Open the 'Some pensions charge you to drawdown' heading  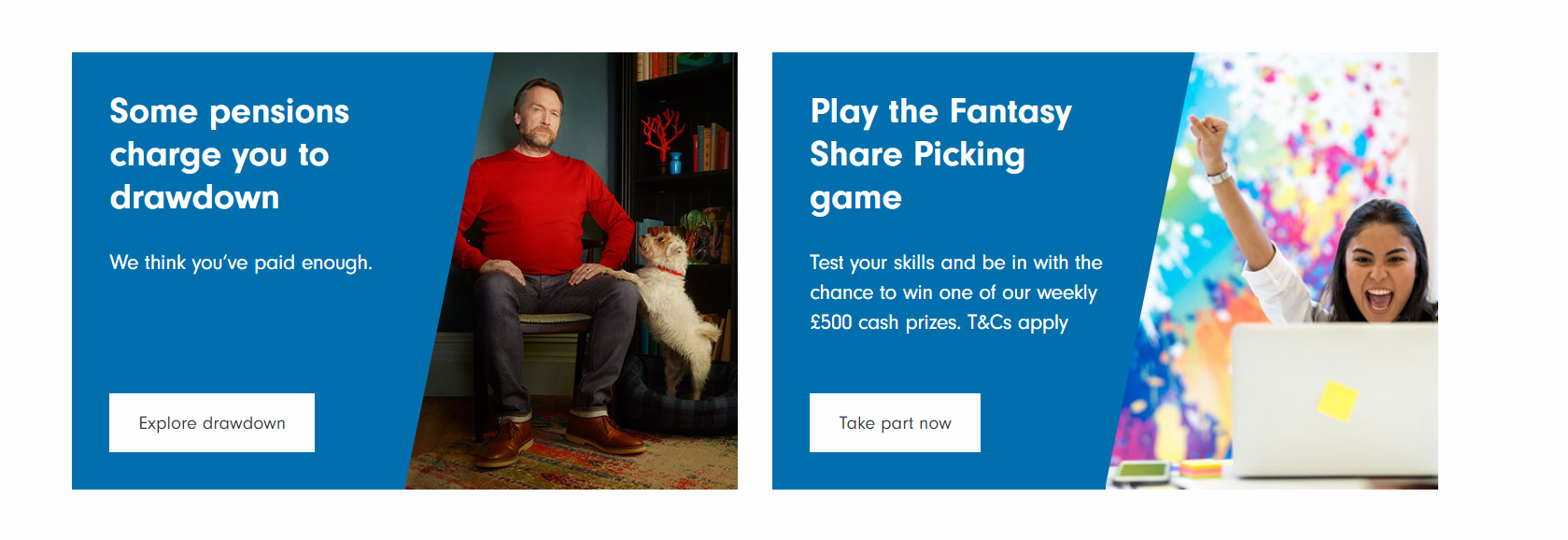pyautogui.click(x=230, y=154)
